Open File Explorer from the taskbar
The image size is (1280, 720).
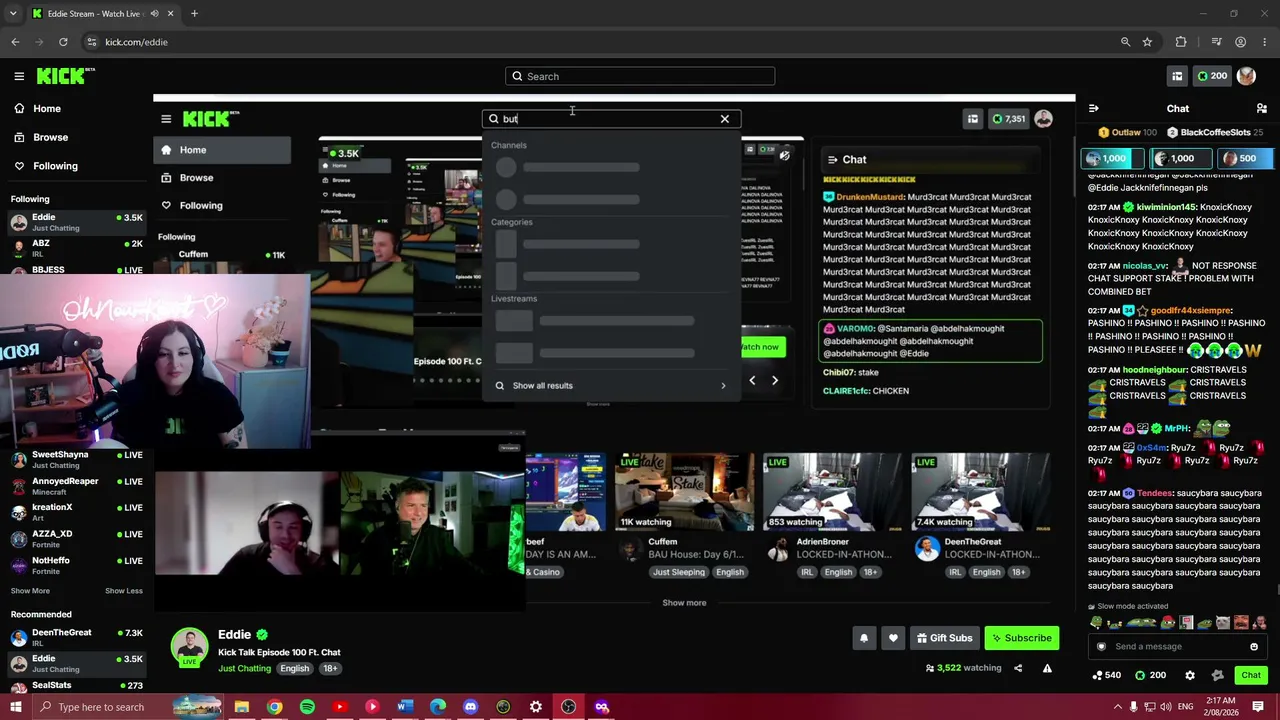coord(241,707)
